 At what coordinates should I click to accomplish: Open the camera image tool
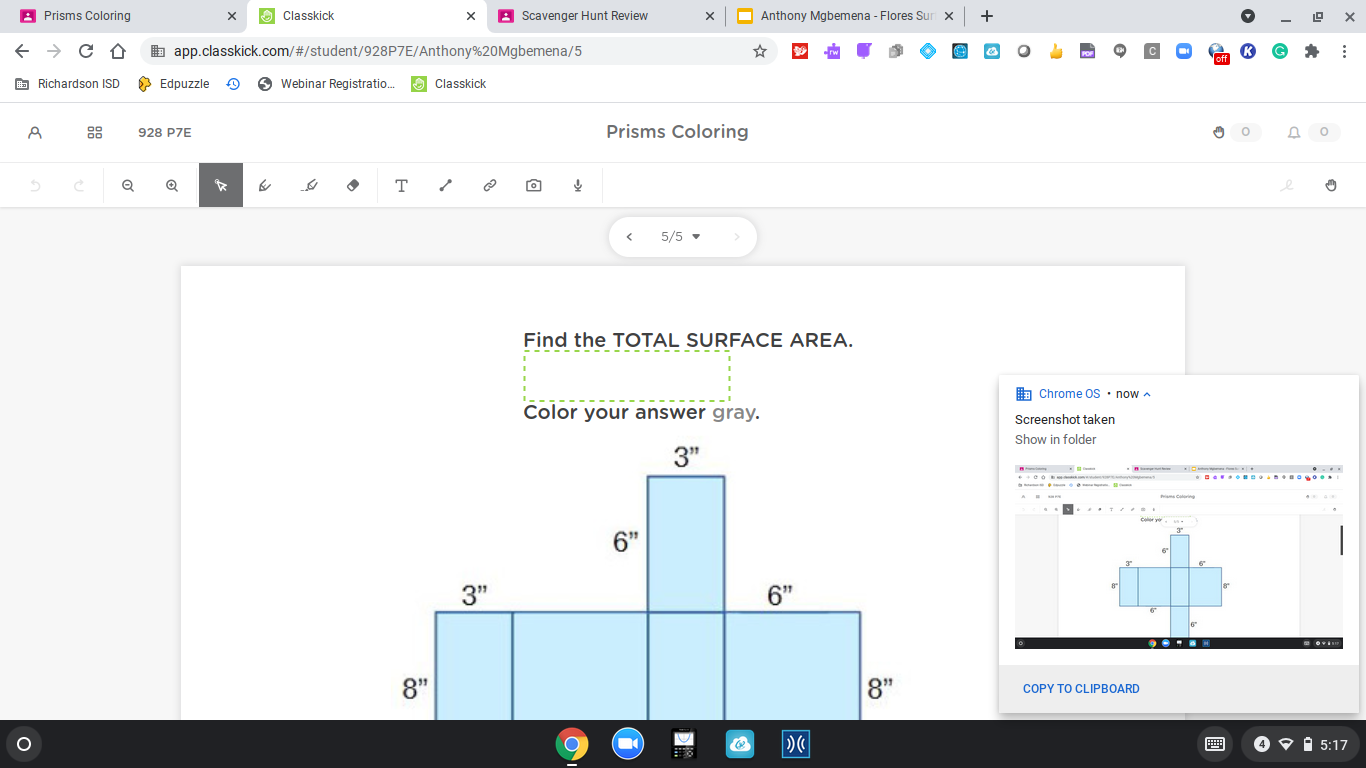coord(534,185)
